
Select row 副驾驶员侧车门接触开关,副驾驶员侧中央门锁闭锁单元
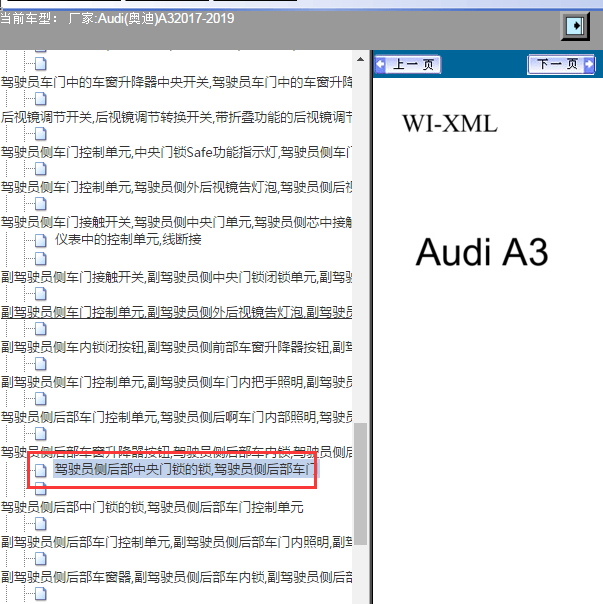tap(176, 277)
